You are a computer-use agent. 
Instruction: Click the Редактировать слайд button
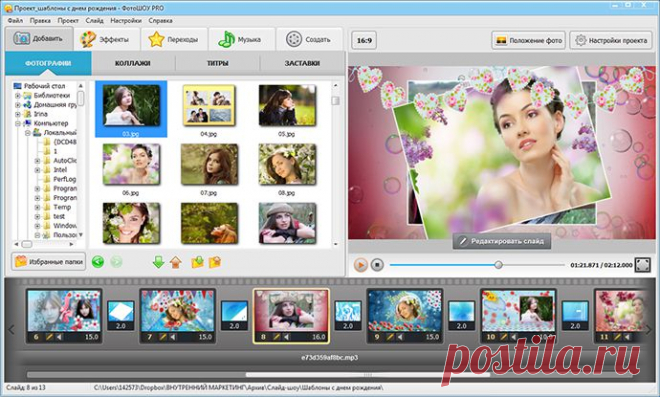pos(502,241)
